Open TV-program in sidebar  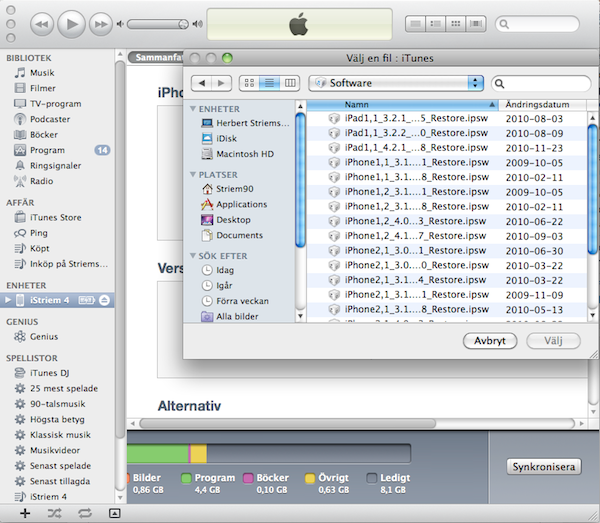[x=57, y=104]
